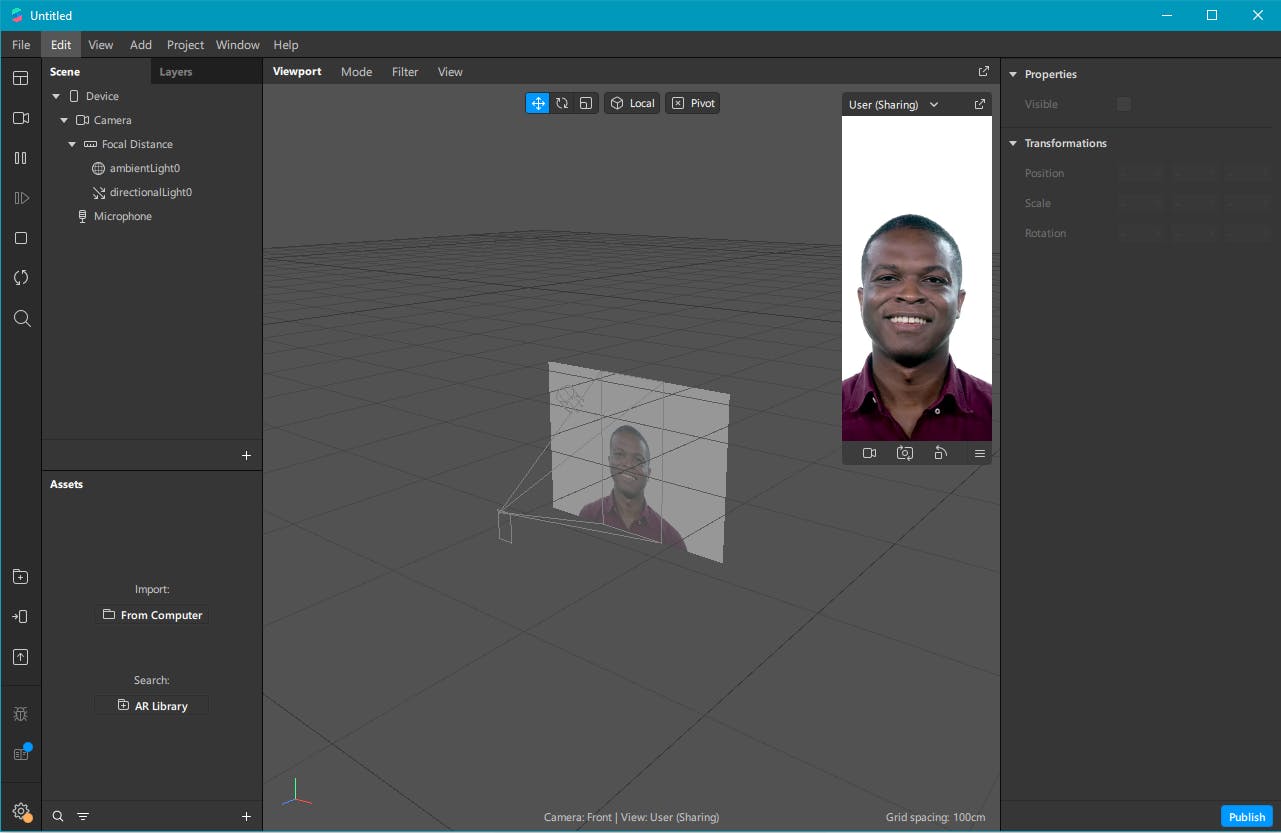Image resolution: width=1281 pixels, height=833 pixels.
Task: Add asset with bottom plus button
Action: click(247, 817)
